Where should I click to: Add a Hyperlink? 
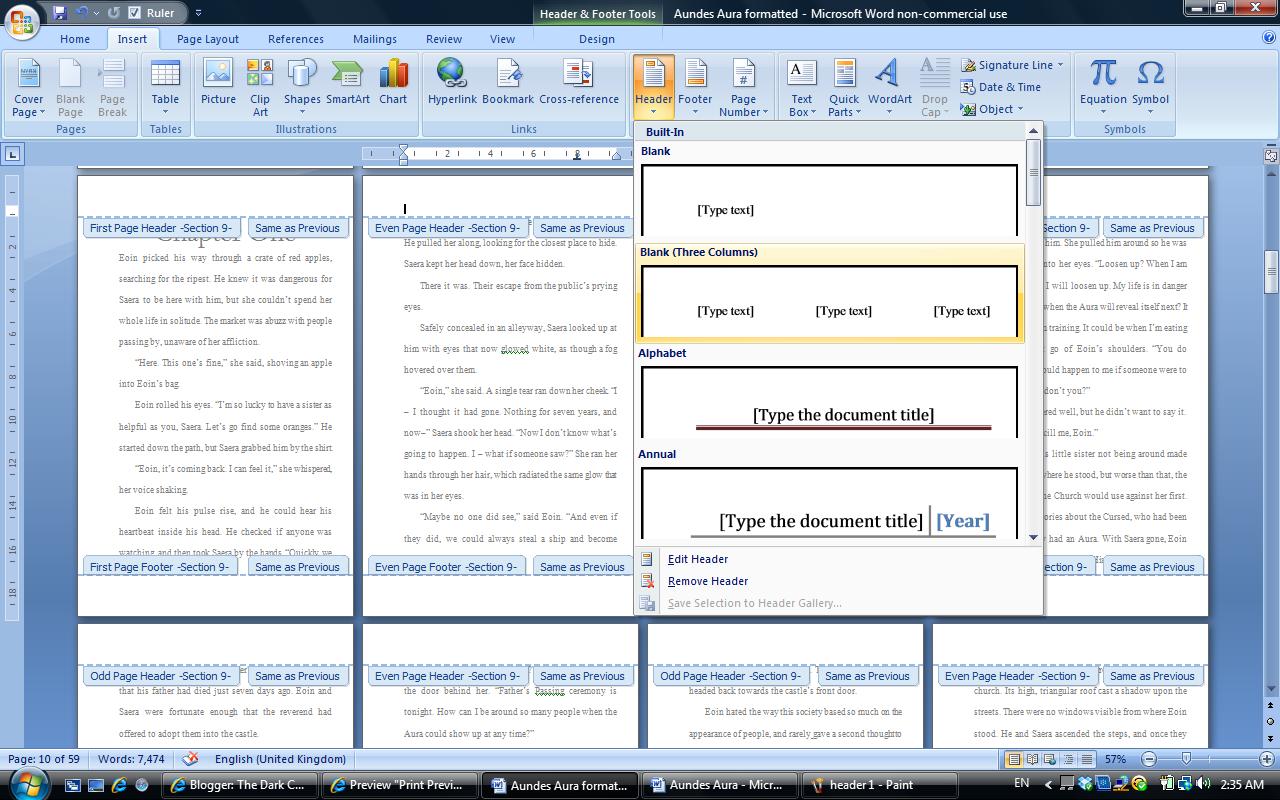(451, 85)
